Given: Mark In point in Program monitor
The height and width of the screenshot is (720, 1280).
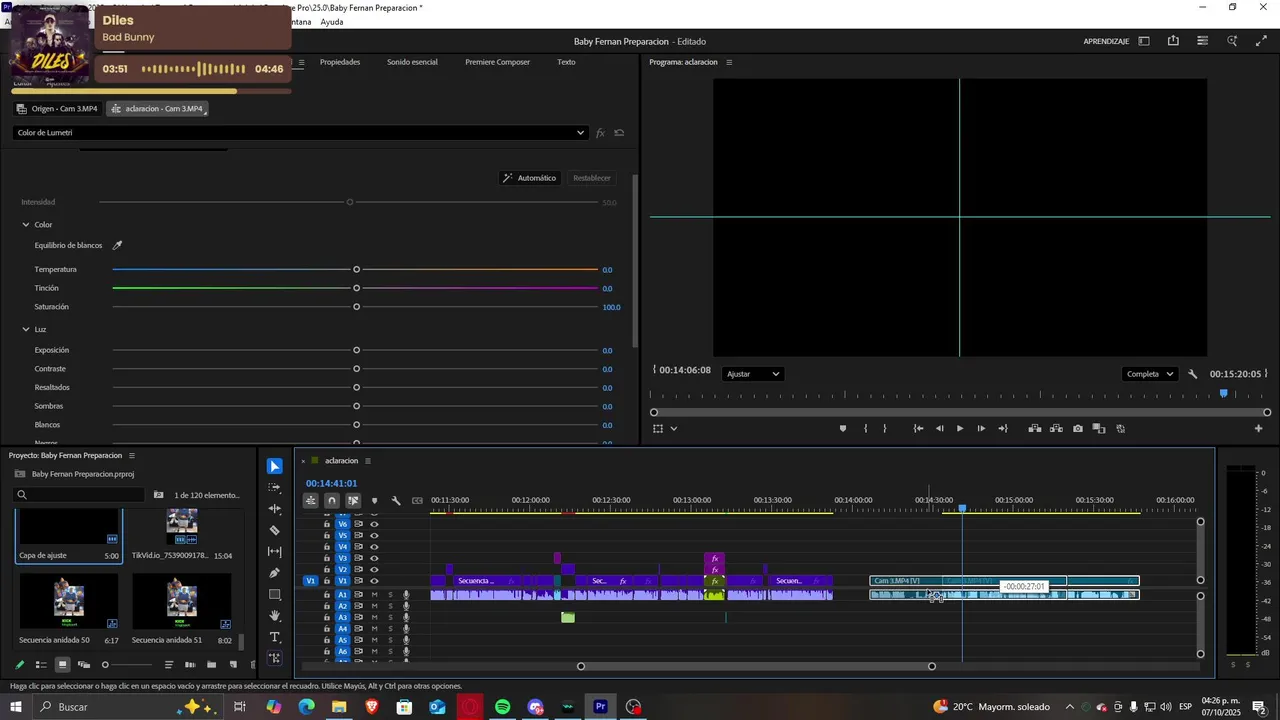Looking at the screenshot, I should (866, 429).
